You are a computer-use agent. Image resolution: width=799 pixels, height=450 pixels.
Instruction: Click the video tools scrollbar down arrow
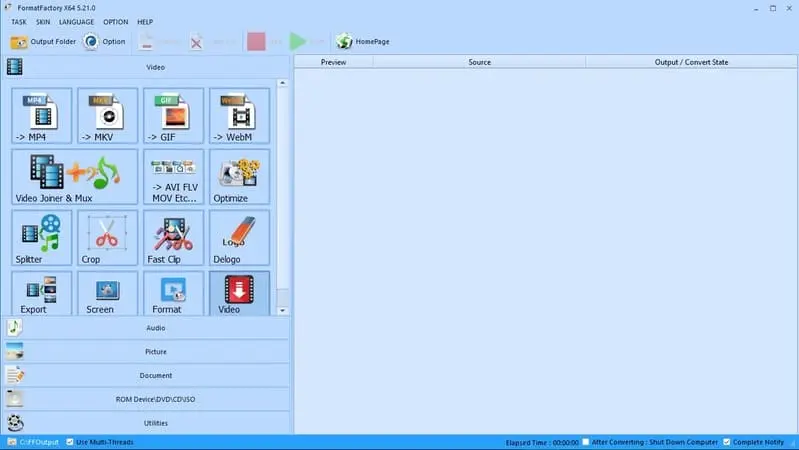coord(282,310)
